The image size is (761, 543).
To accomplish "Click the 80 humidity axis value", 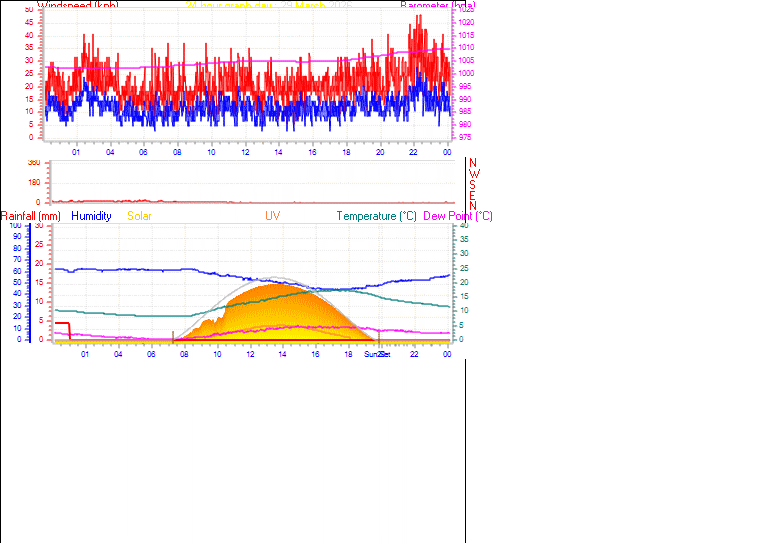I will click(x=17, y=248).
